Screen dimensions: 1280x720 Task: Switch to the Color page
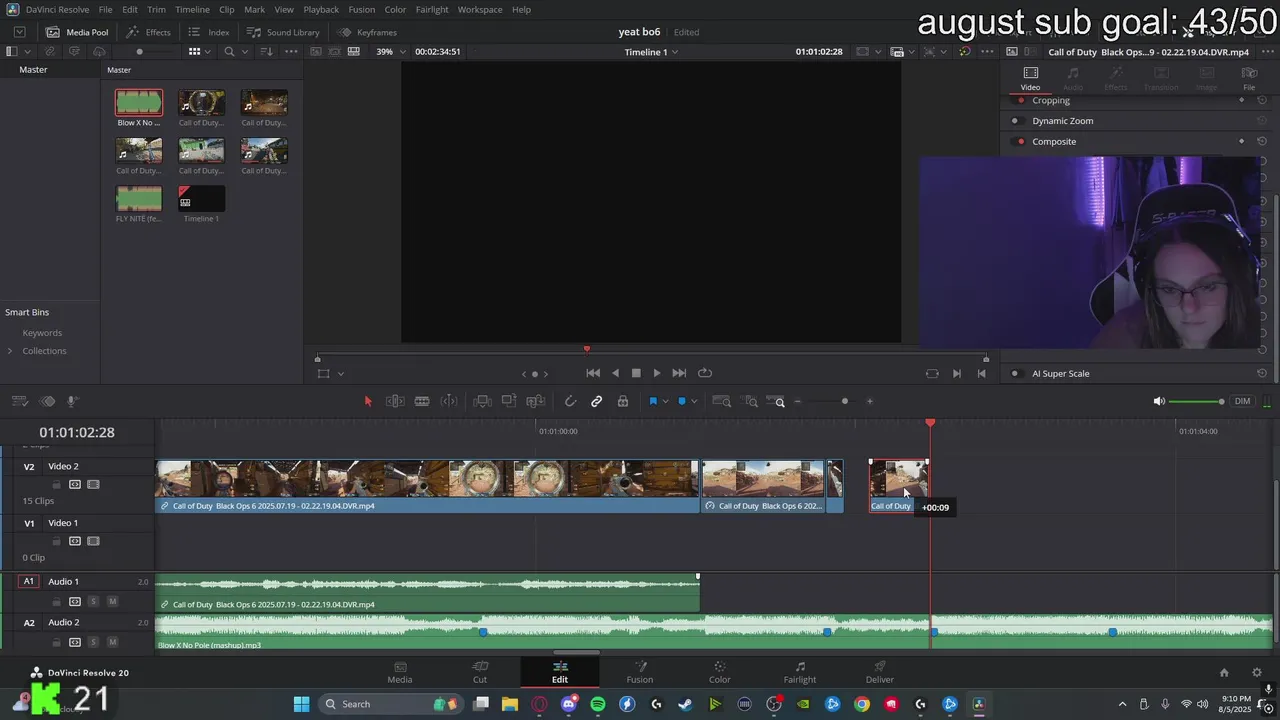pos(720,672)
